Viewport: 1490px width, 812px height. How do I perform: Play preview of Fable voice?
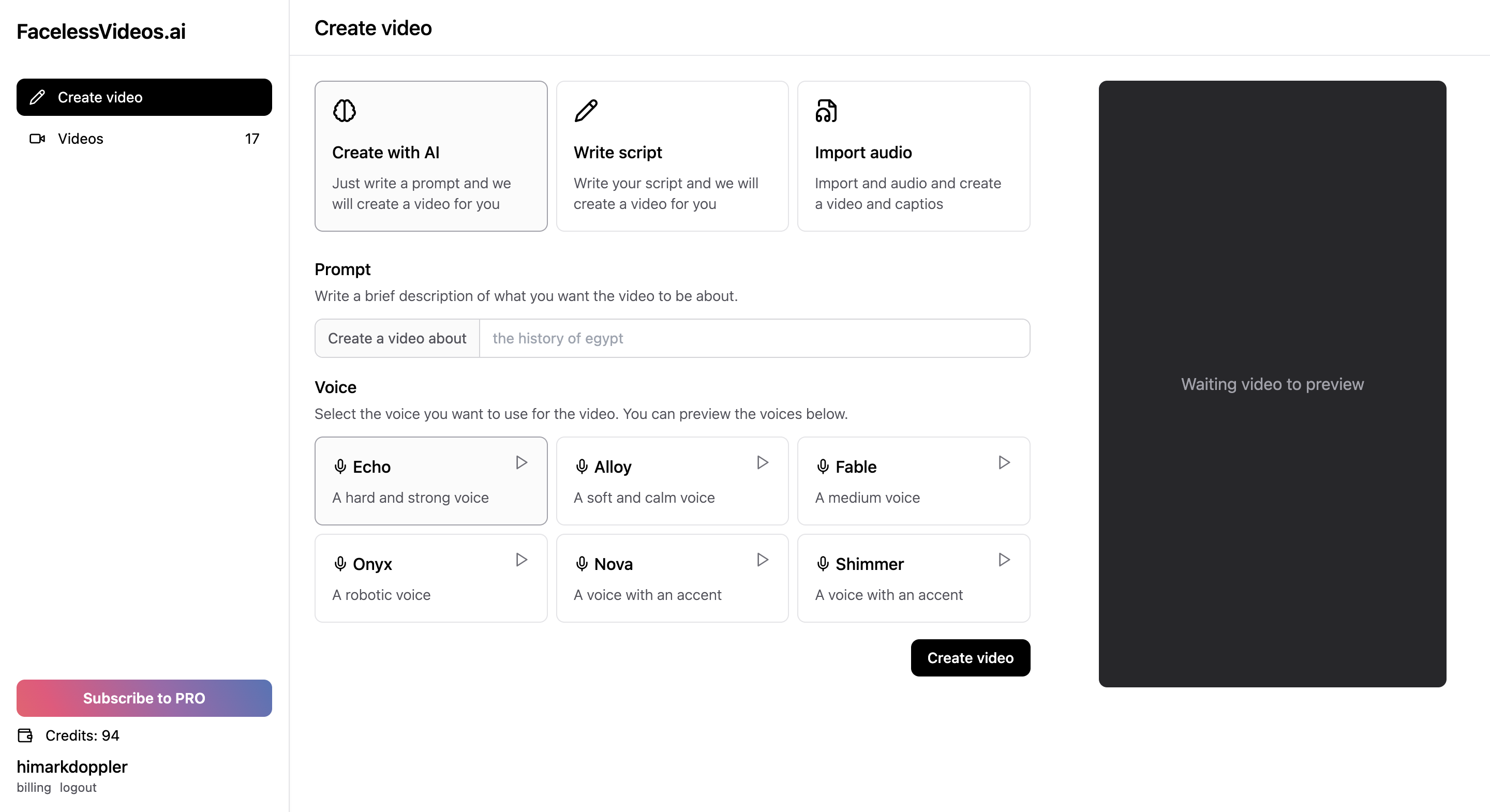click(x=1004, y=462)
